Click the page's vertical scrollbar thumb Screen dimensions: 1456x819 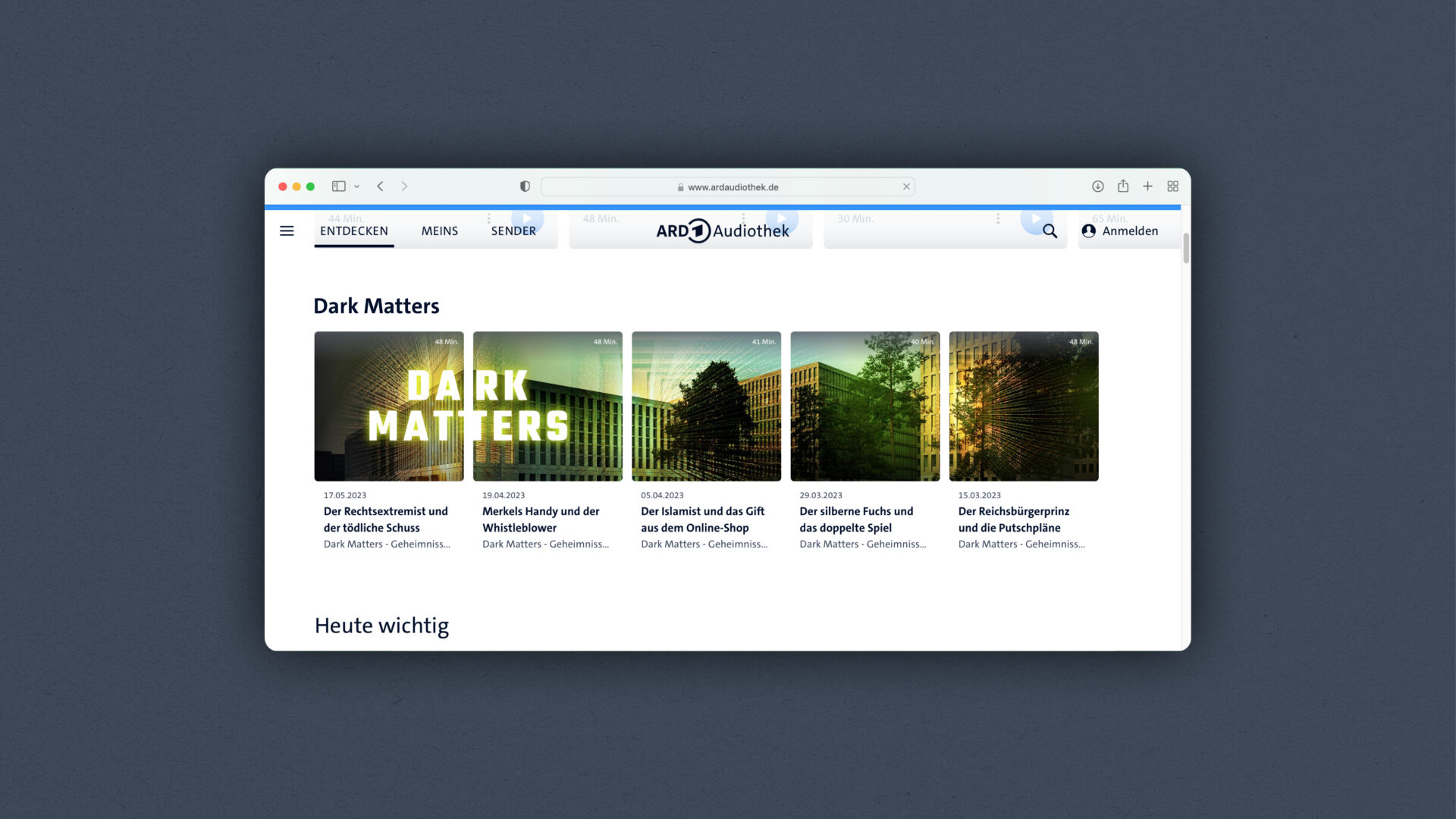(1186, 248)
